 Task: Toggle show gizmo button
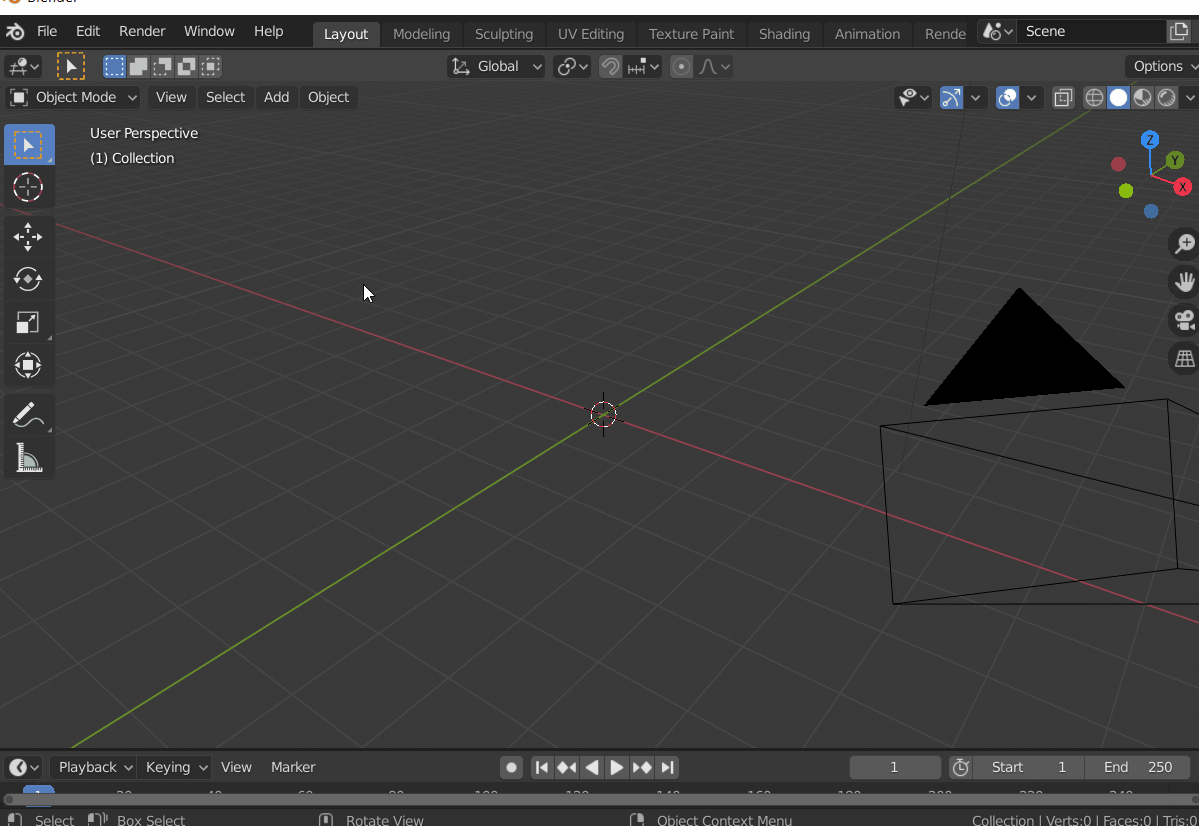pos(951,98)
